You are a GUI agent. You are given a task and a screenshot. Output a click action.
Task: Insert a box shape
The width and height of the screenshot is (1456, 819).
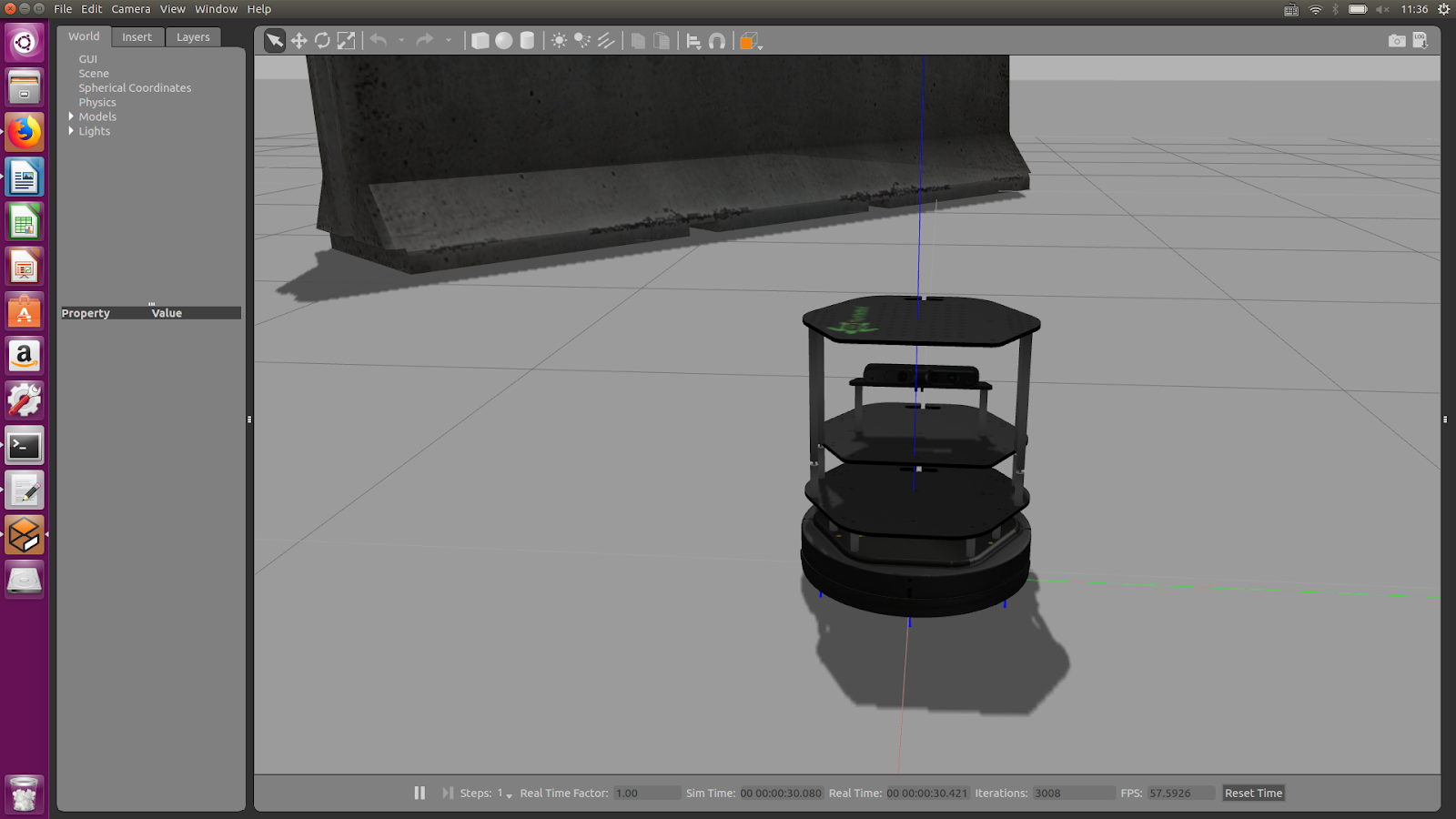coord(480,41)
